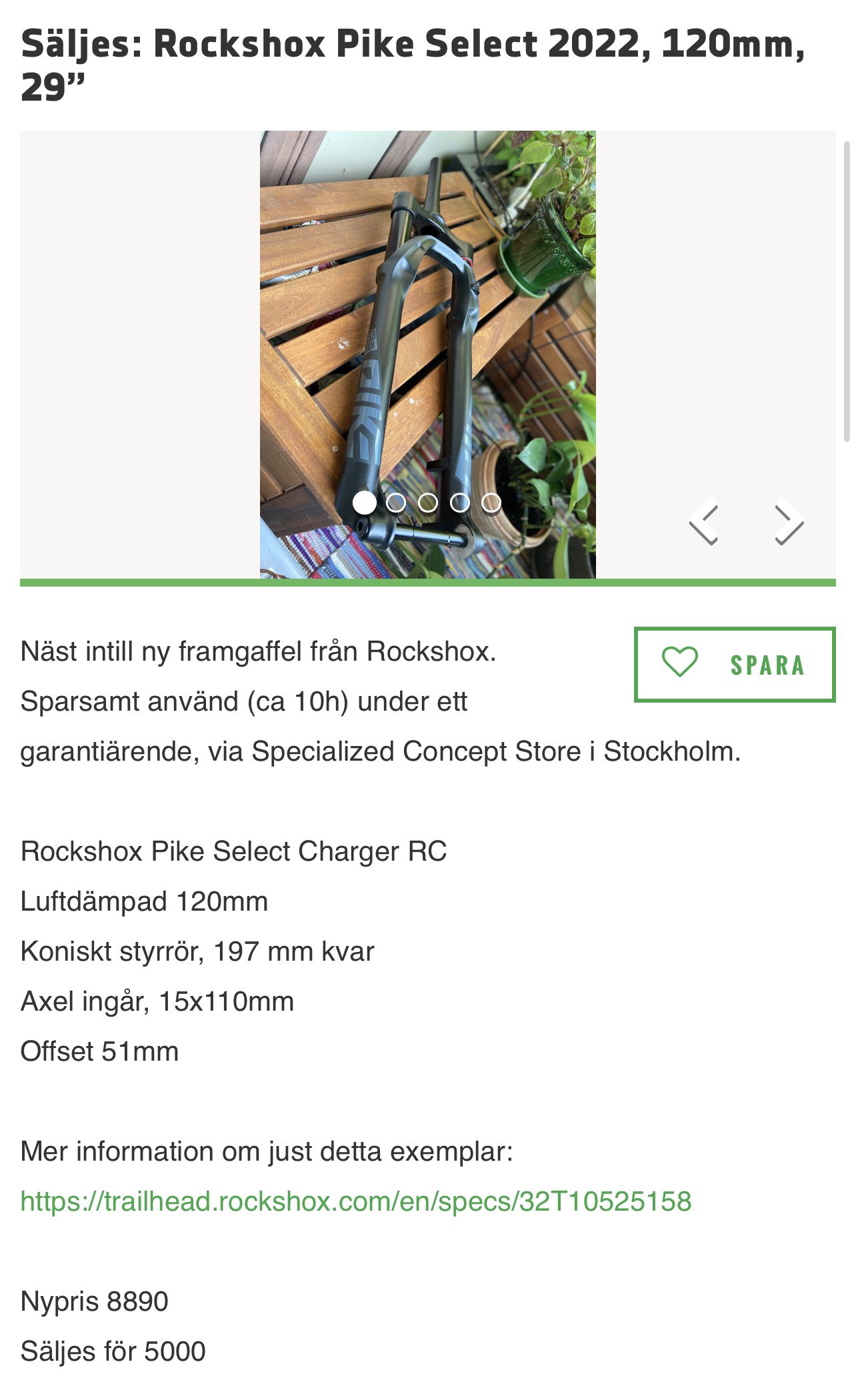Switch to the third carousel dot
856x1400 pixels.
[428, 503]
